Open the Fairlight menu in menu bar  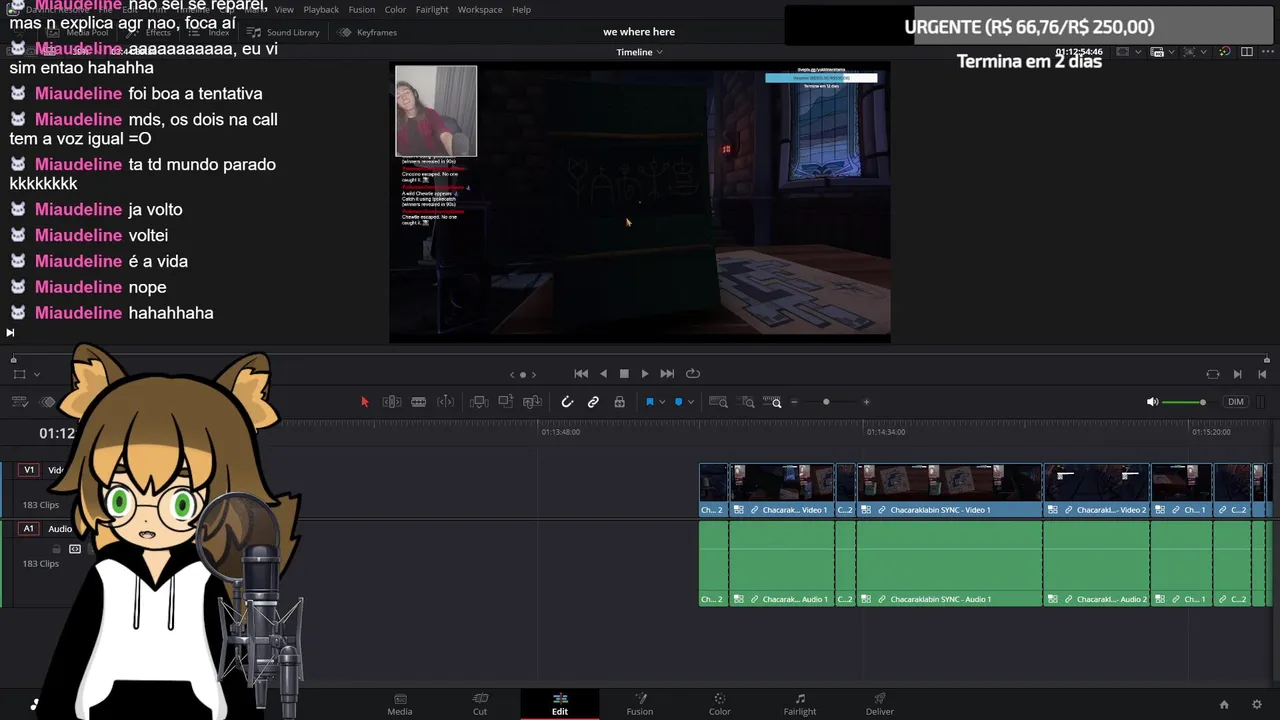pyautogui.click(x=432, y=10)
